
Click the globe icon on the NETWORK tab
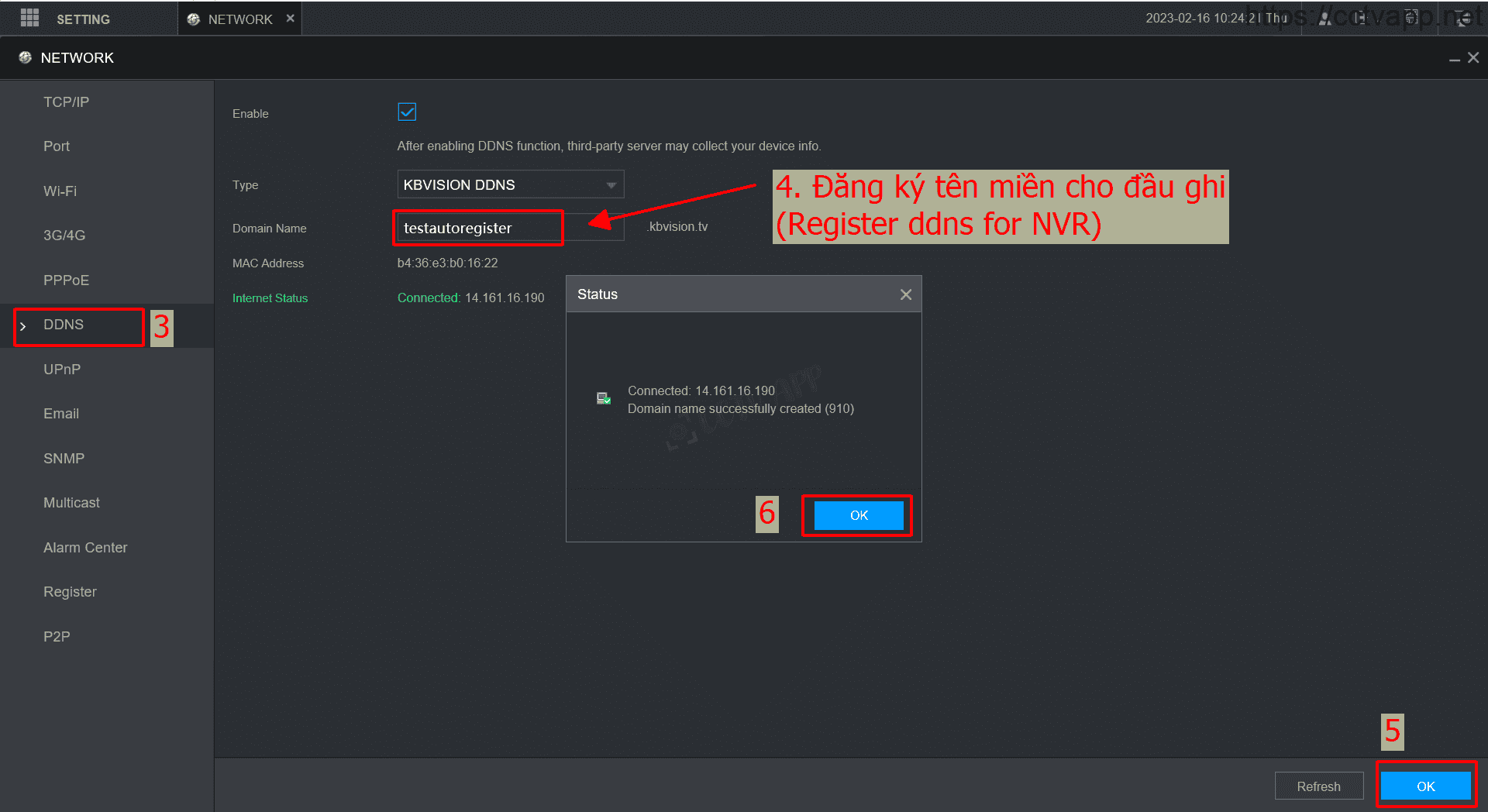pos(194,19)
